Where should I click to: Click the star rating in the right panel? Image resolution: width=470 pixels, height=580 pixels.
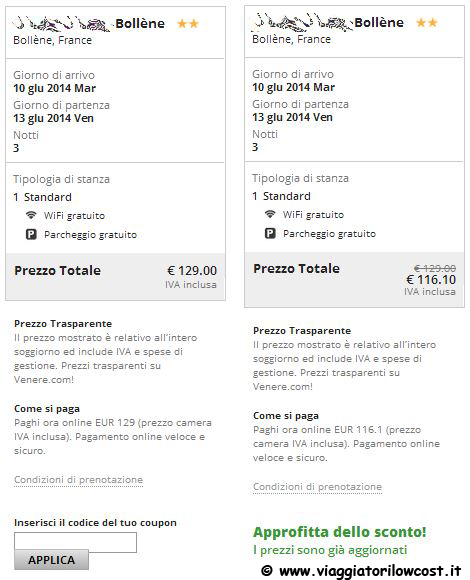(x=427, y=23)
